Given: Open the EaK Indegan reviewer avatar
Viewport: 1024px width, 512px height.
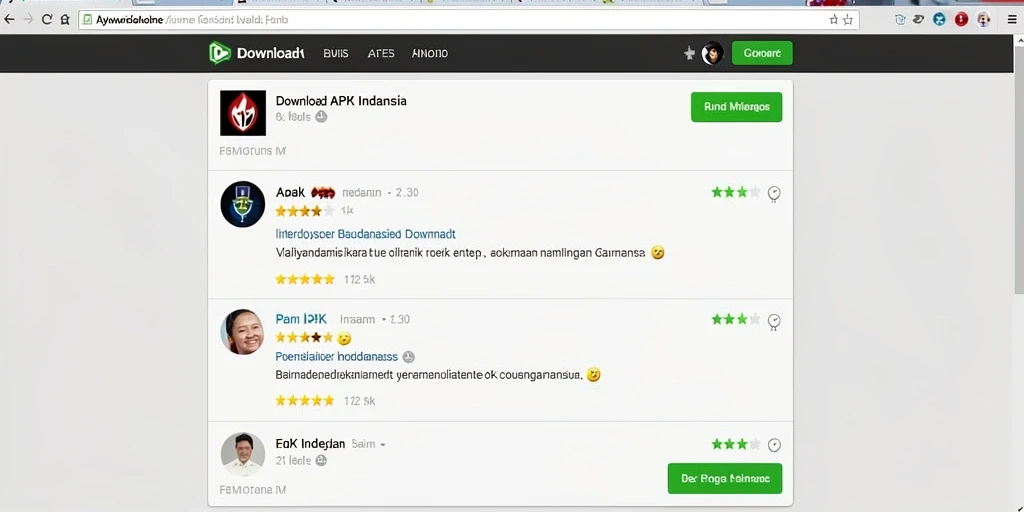Looking at the screenshot, I should (x=243, y=454).
